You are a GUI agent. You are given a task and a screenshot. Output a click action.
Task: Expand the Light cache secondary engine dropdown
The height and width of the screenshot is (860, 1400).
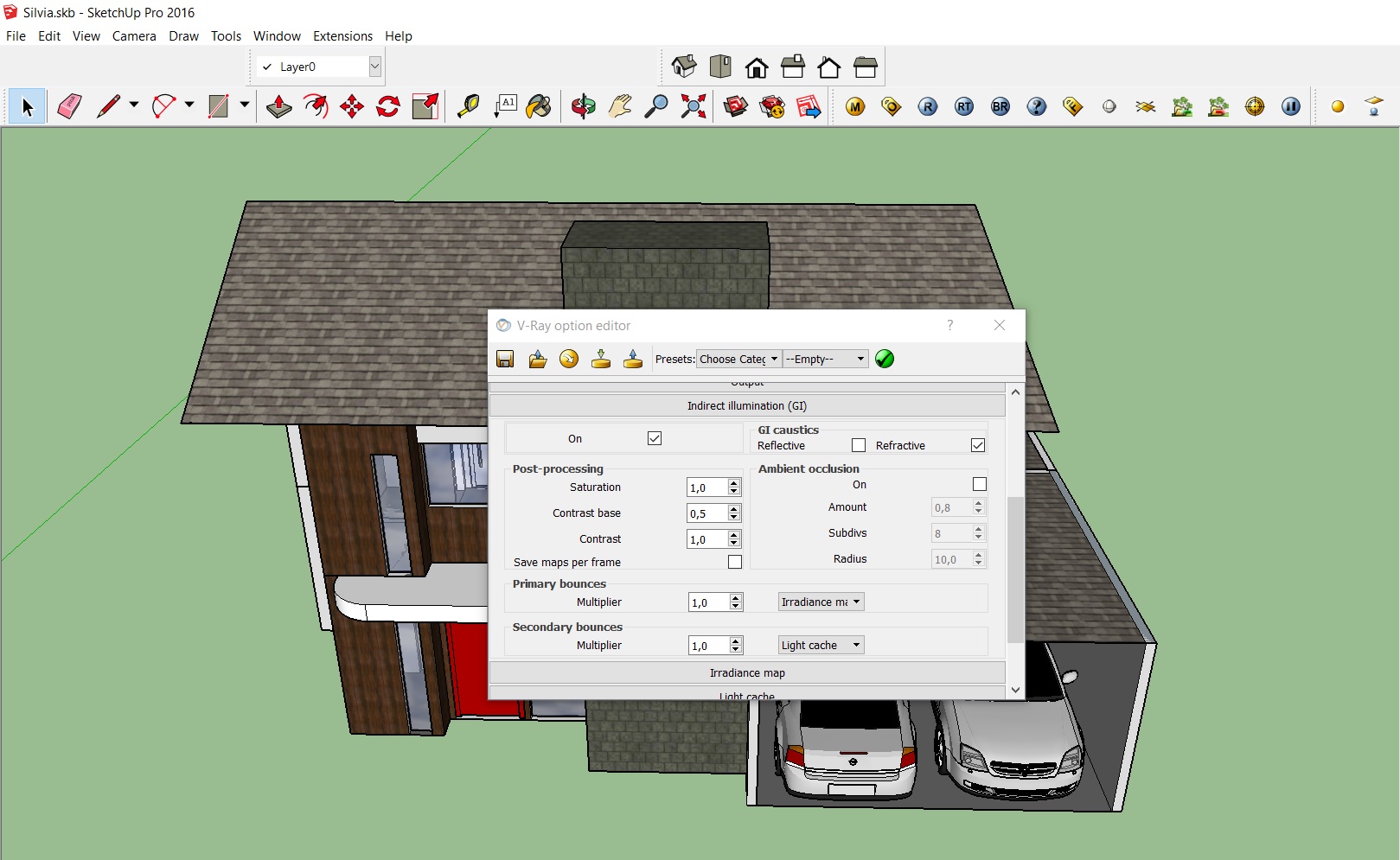tap(821, 645)
